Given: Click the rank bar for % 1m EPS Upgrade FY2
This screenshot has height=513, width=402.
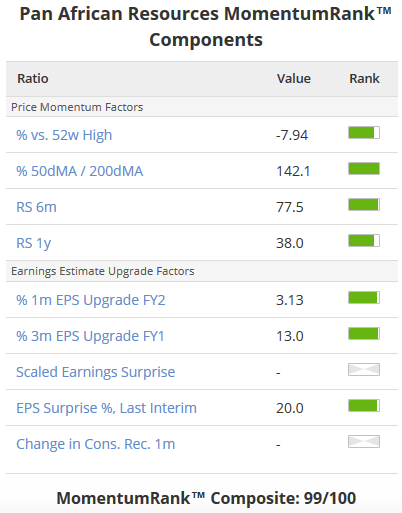Looking at the screenshot, I should [364, 298].
